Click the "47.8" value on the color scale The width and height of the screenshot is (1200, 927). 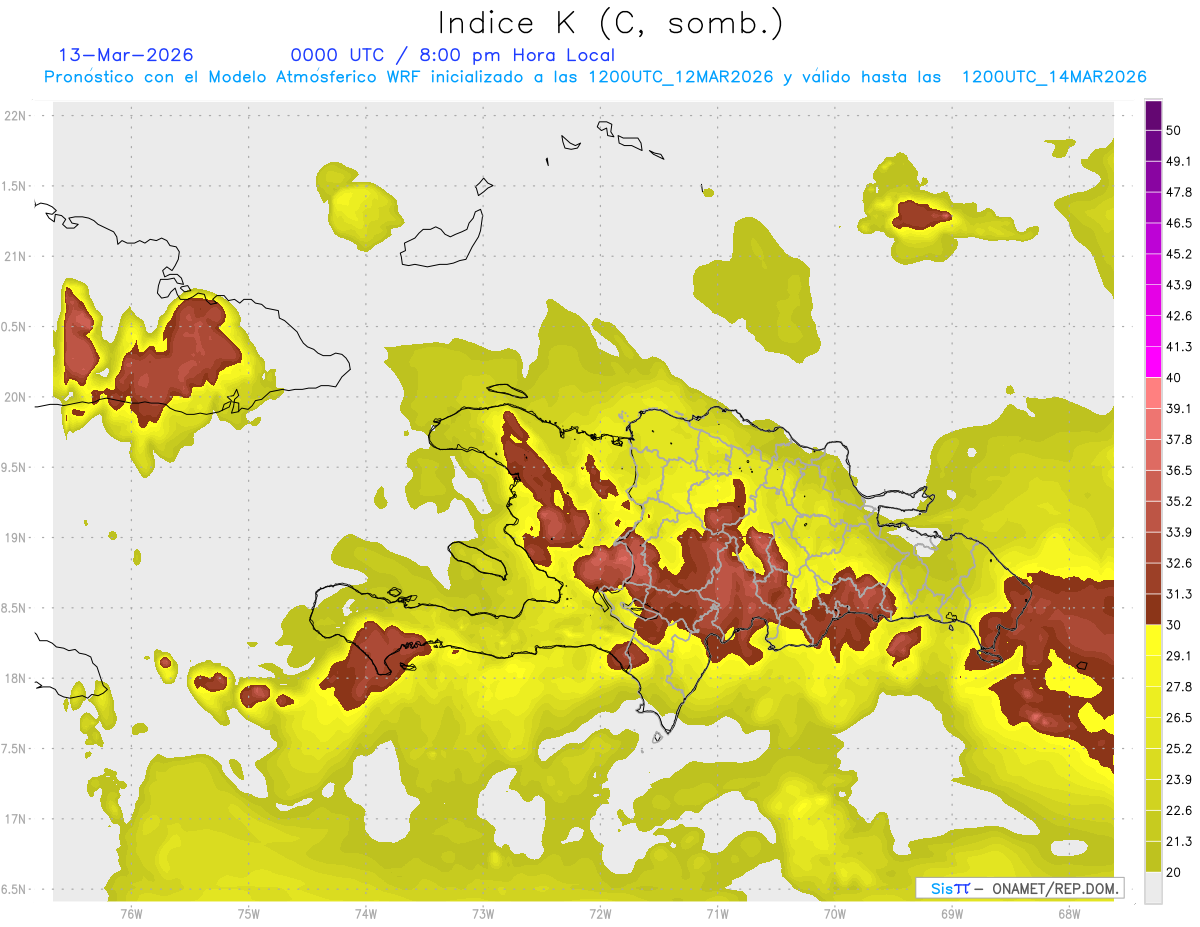point(1179,192)
